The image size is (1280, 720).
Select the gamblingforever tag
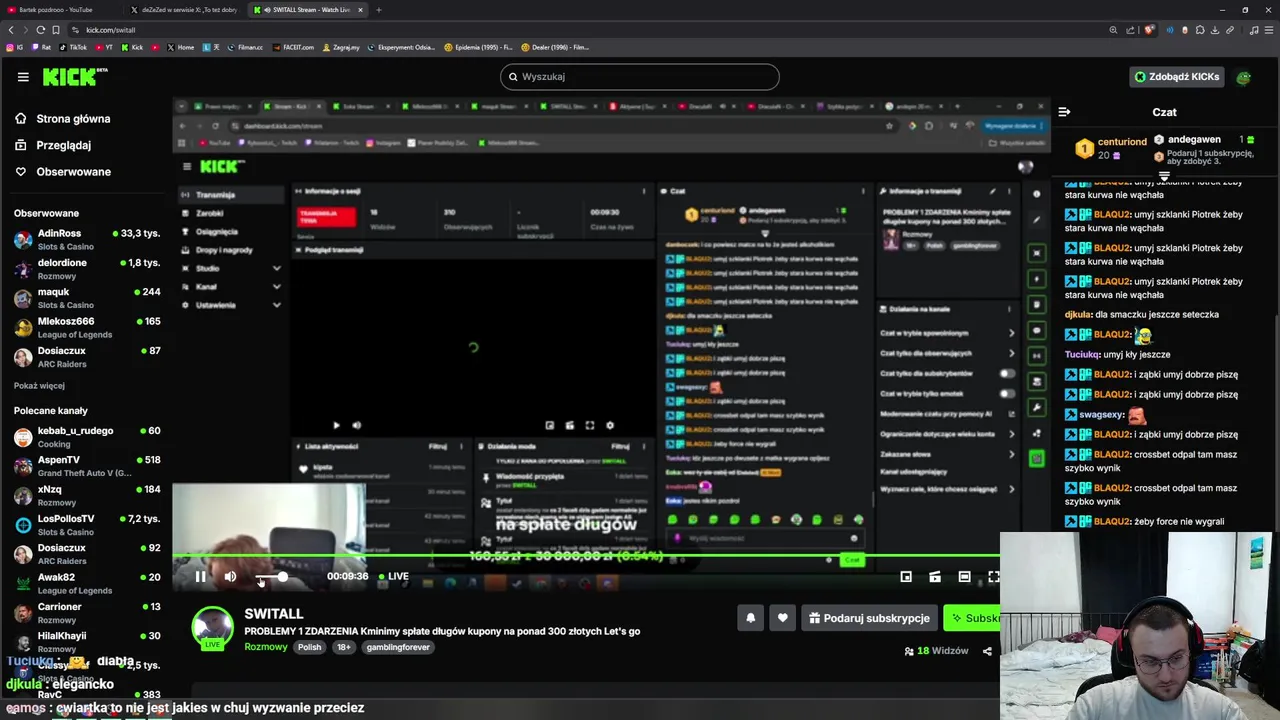tap(398, 647)
